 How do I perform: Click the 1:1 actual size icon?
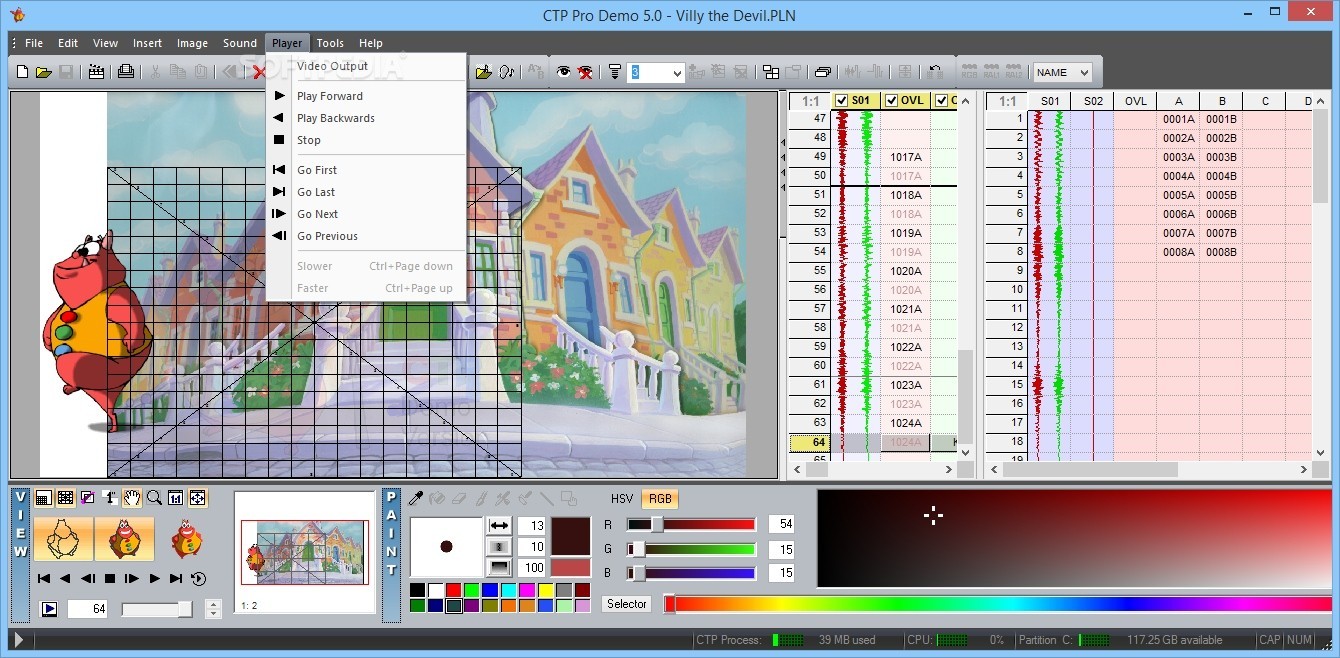pos(176,497)
